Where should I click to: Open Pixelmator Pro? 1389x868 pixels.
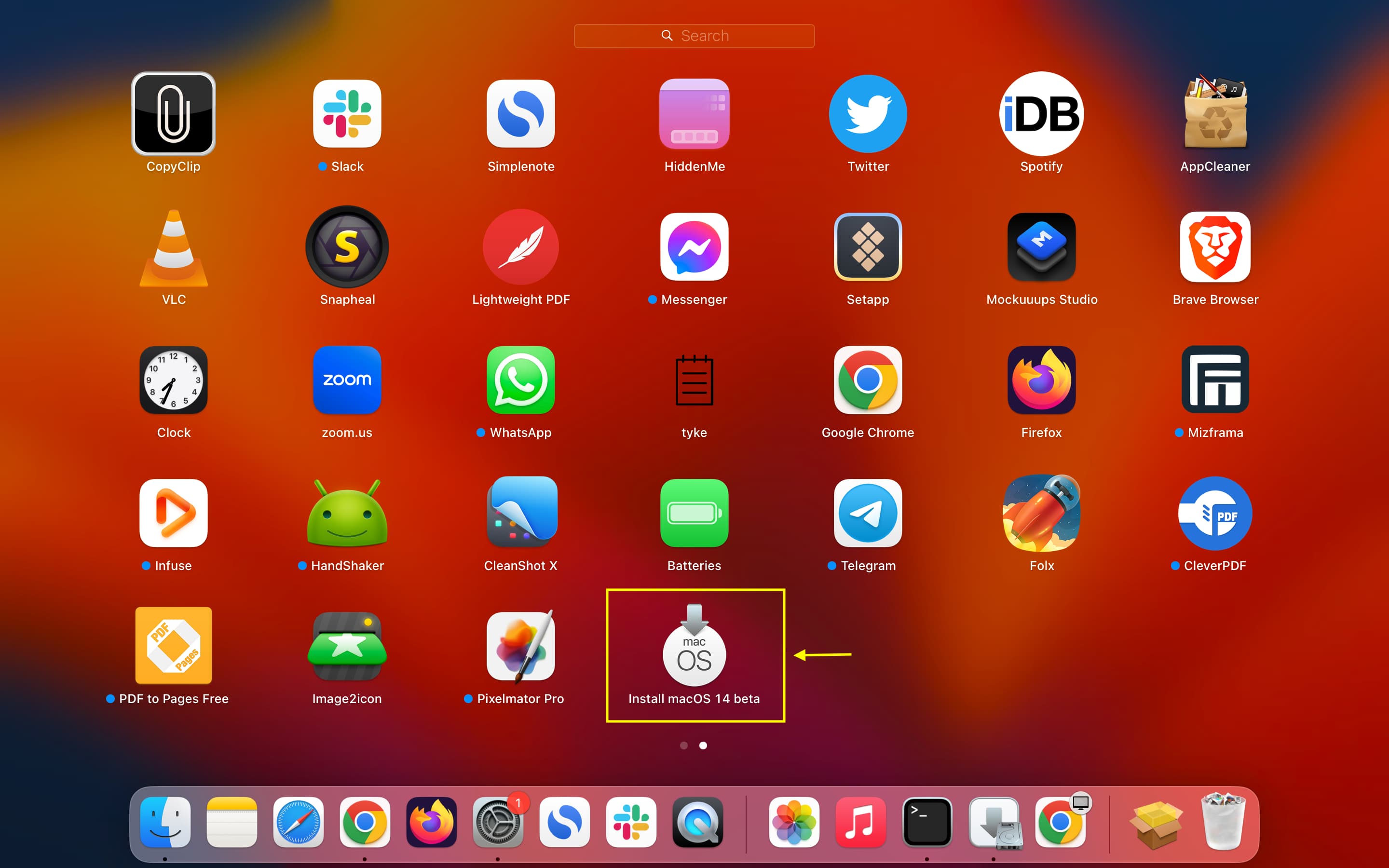[x=520, y=646]
